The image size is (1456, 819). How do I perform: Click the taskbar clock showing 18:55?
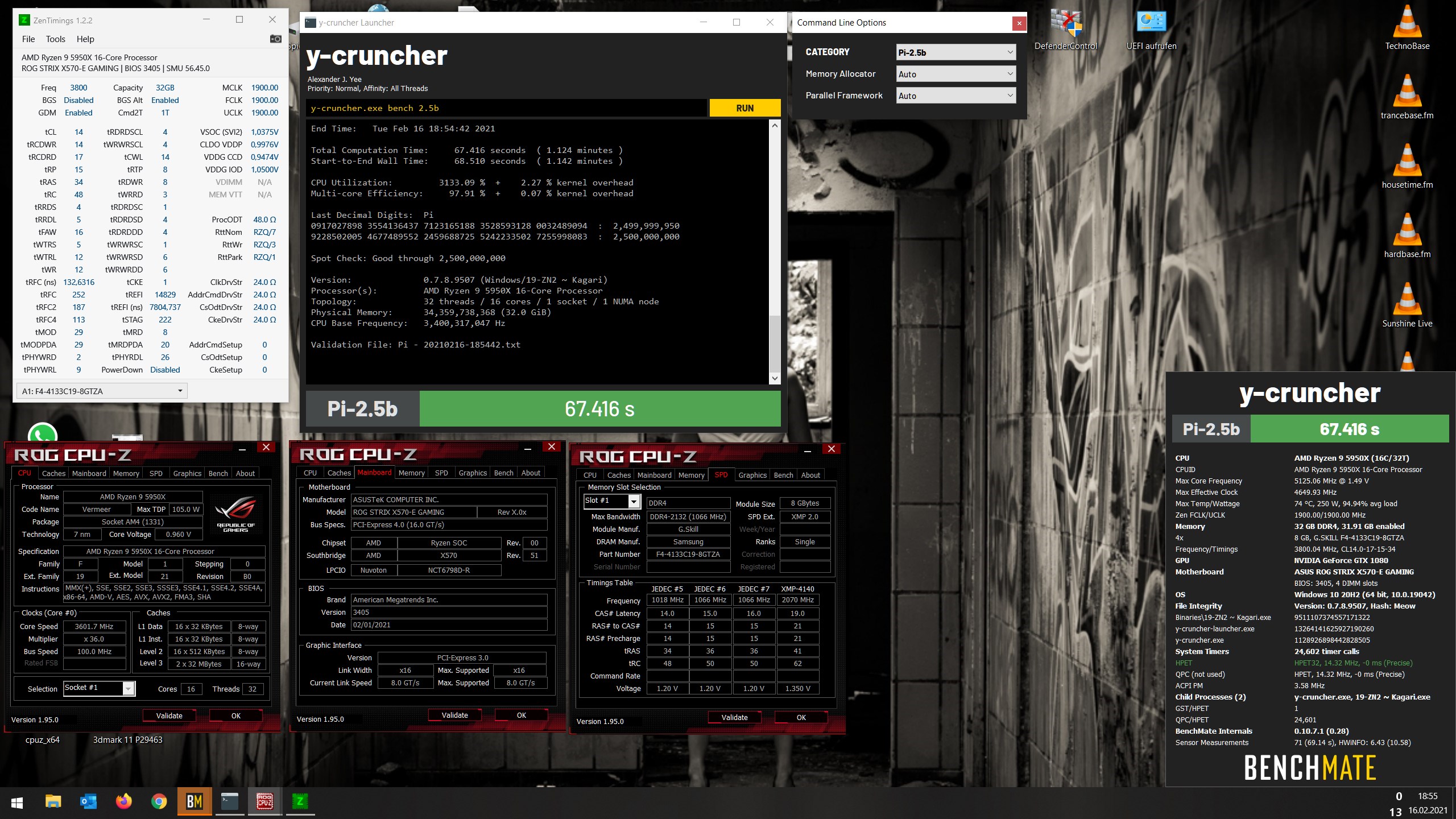[x=1428, y=796]
